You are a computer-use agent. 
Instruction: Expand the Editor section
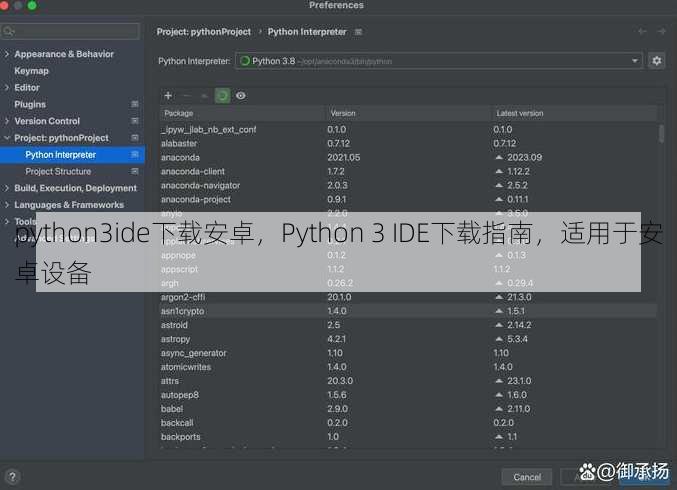point(6,87)
